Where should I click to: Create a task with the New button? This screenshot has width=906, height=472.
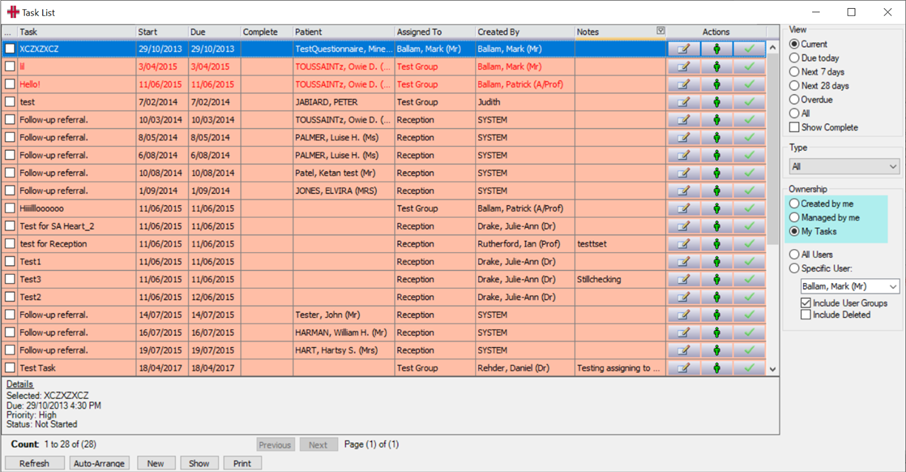(x=156, y=463)
